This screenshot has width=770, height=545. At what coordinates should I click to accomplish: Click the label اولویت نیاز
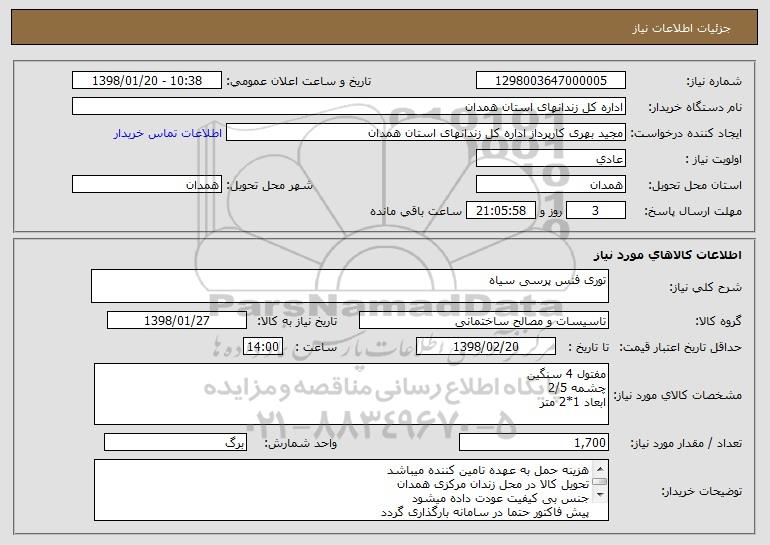click(x=714, y=160)
